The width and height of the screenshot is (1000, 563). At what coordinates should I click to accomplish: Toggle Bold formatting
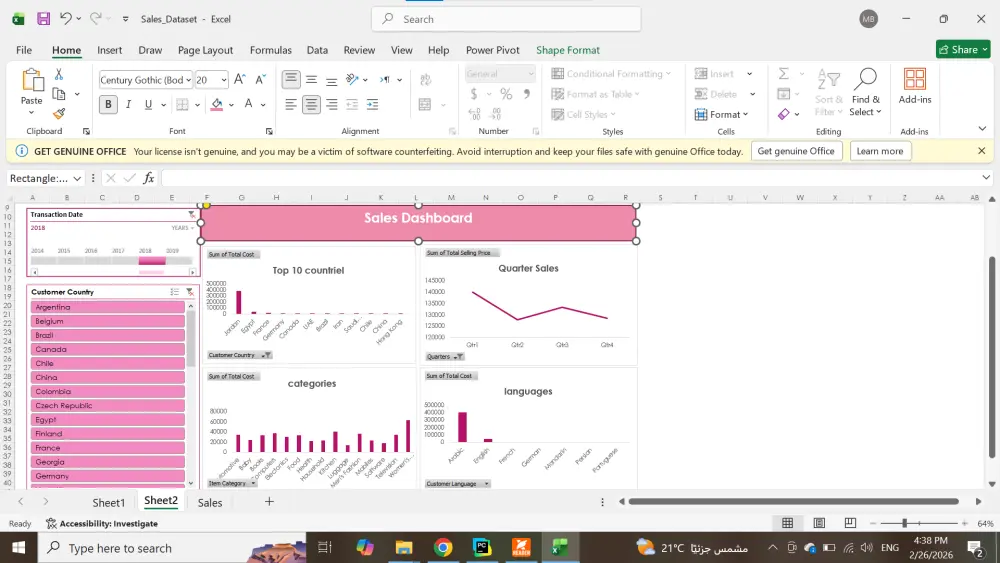pos(108,104)
